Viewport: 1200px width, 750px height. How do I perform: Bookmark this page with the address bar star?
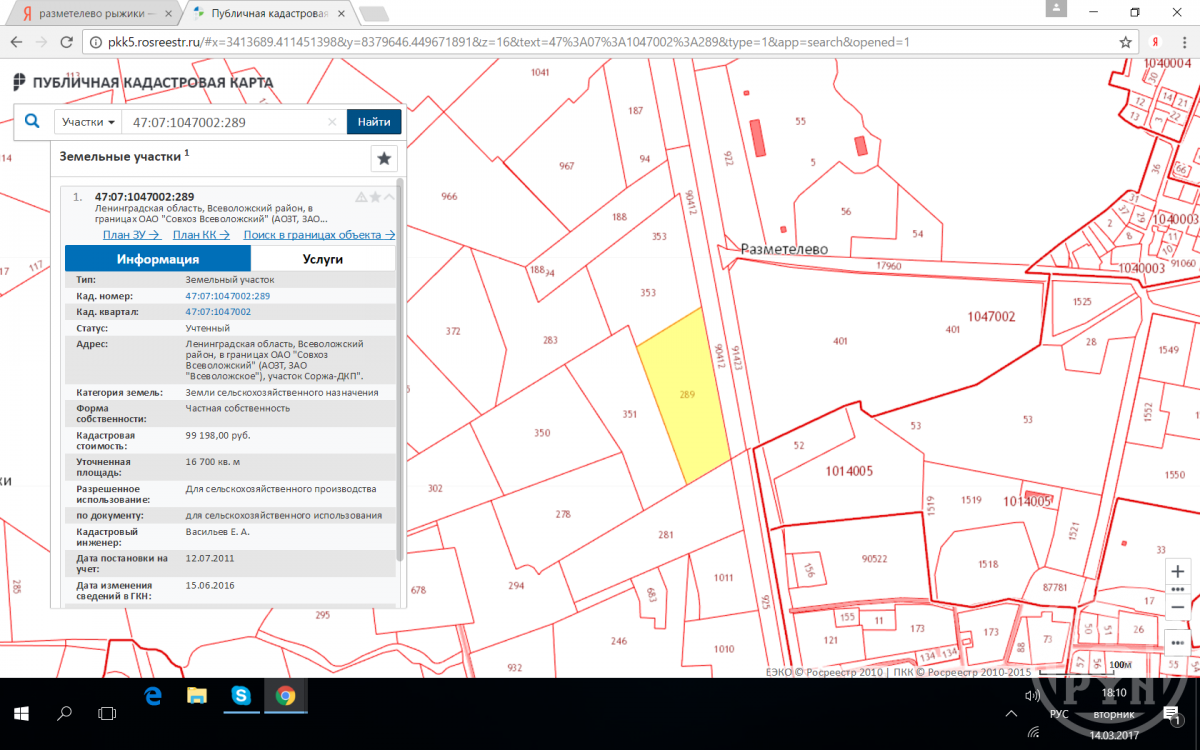tap(1125, 42)
